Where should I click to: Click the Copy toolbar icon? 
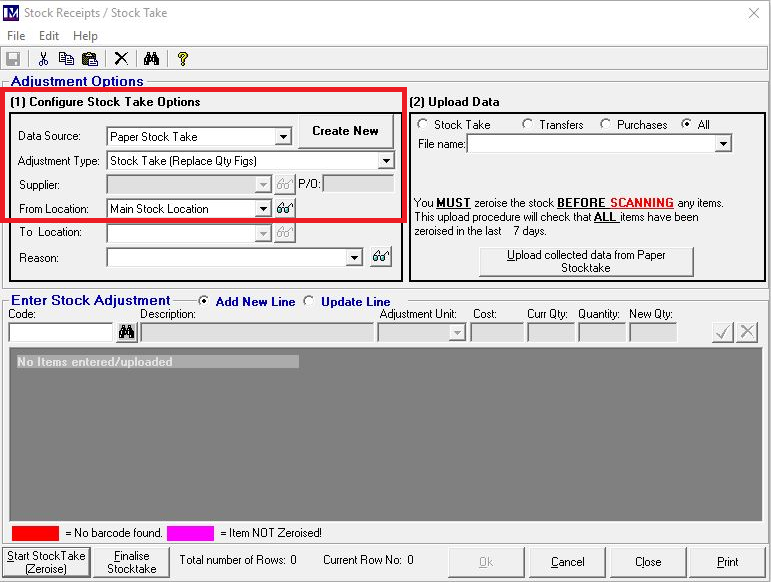click(x=66, y=59)
